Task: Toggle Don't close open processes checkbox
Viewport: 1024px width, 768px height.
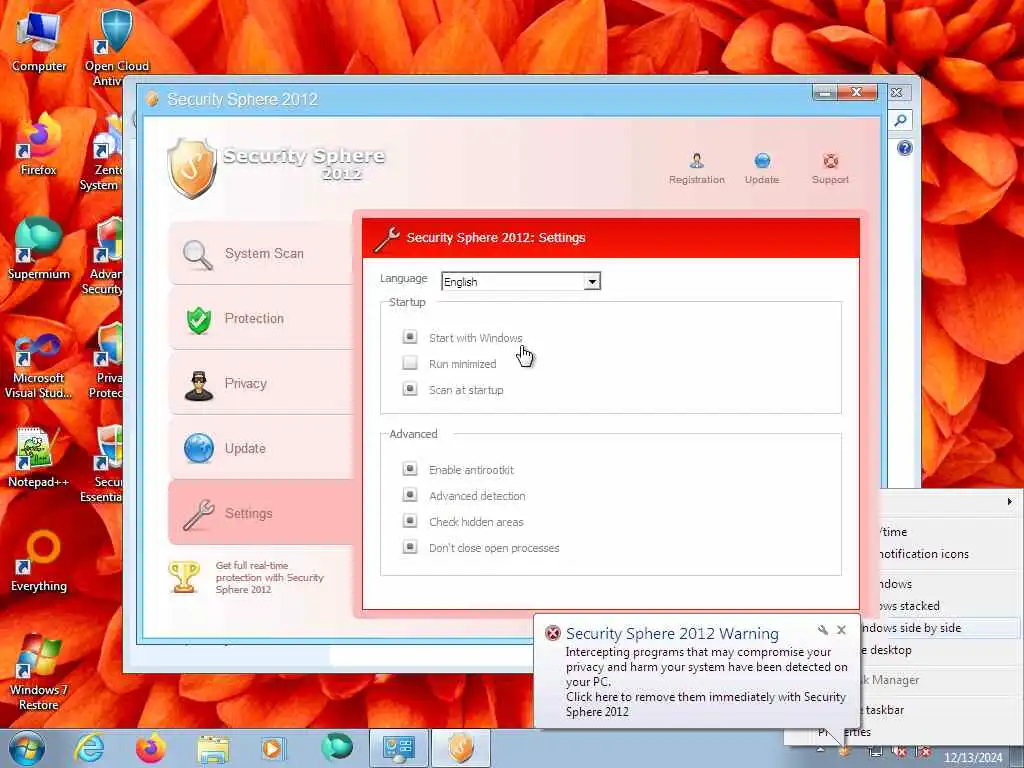Action: (x=409, y=547)
